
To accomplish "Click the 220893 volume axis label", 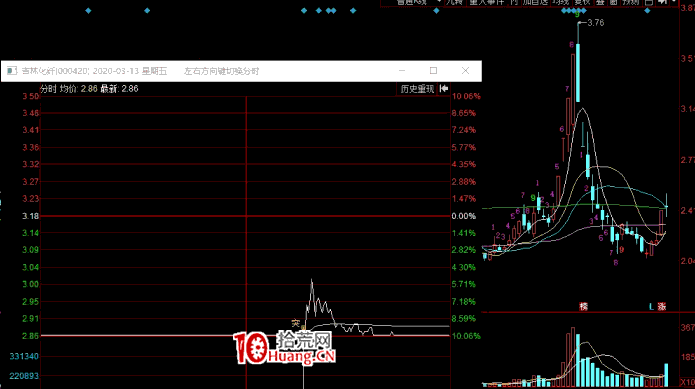I will (24, 376).
